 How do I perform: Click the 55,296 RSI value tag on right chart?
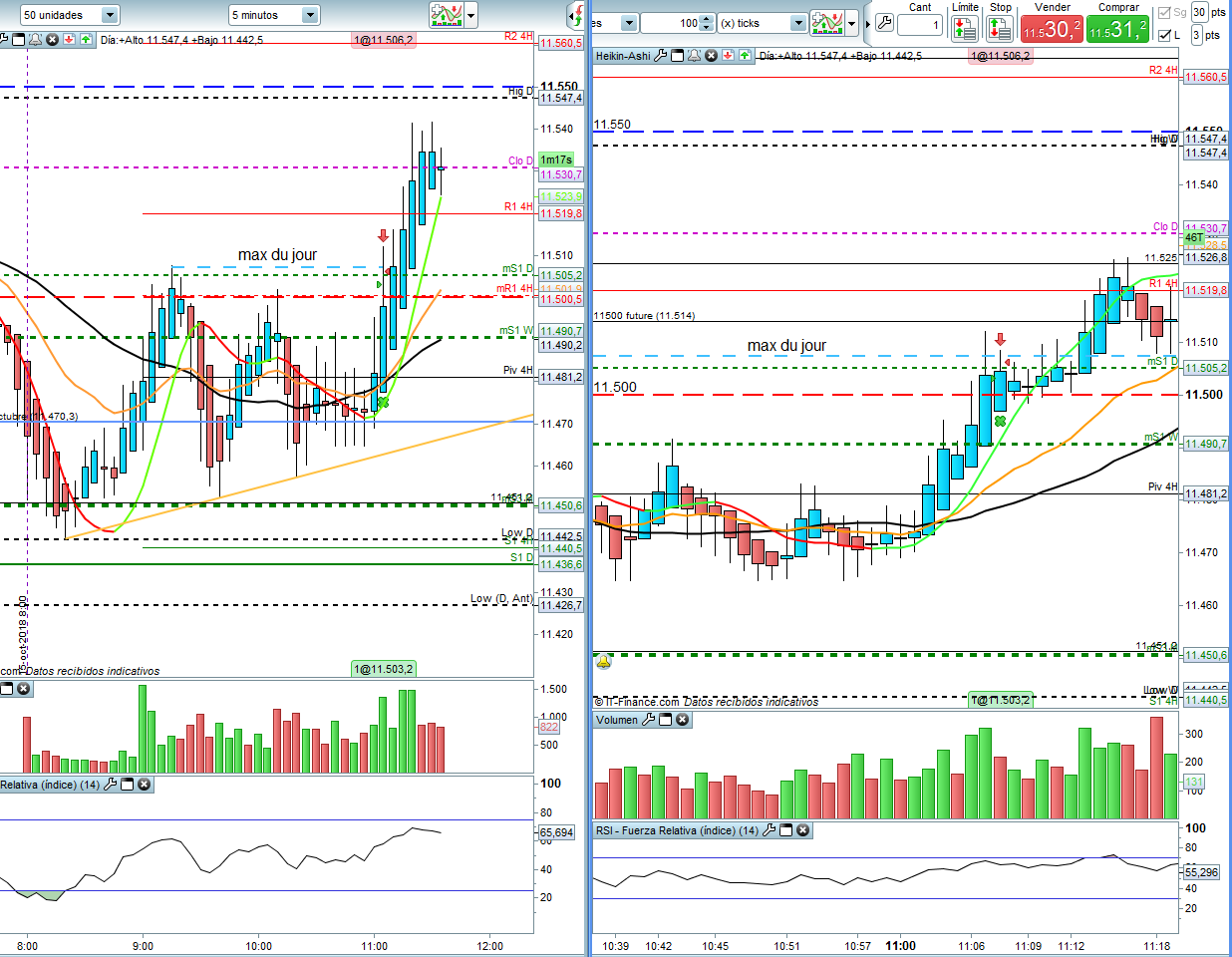click(x=1201, y=872)
